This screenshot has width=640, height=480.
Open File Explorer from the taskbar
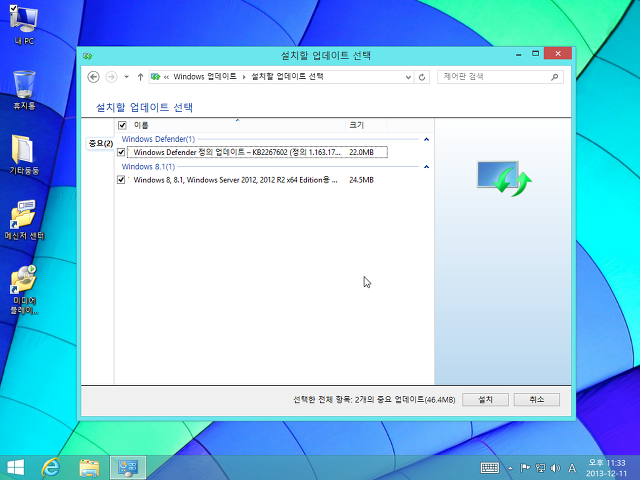point(89,467)
